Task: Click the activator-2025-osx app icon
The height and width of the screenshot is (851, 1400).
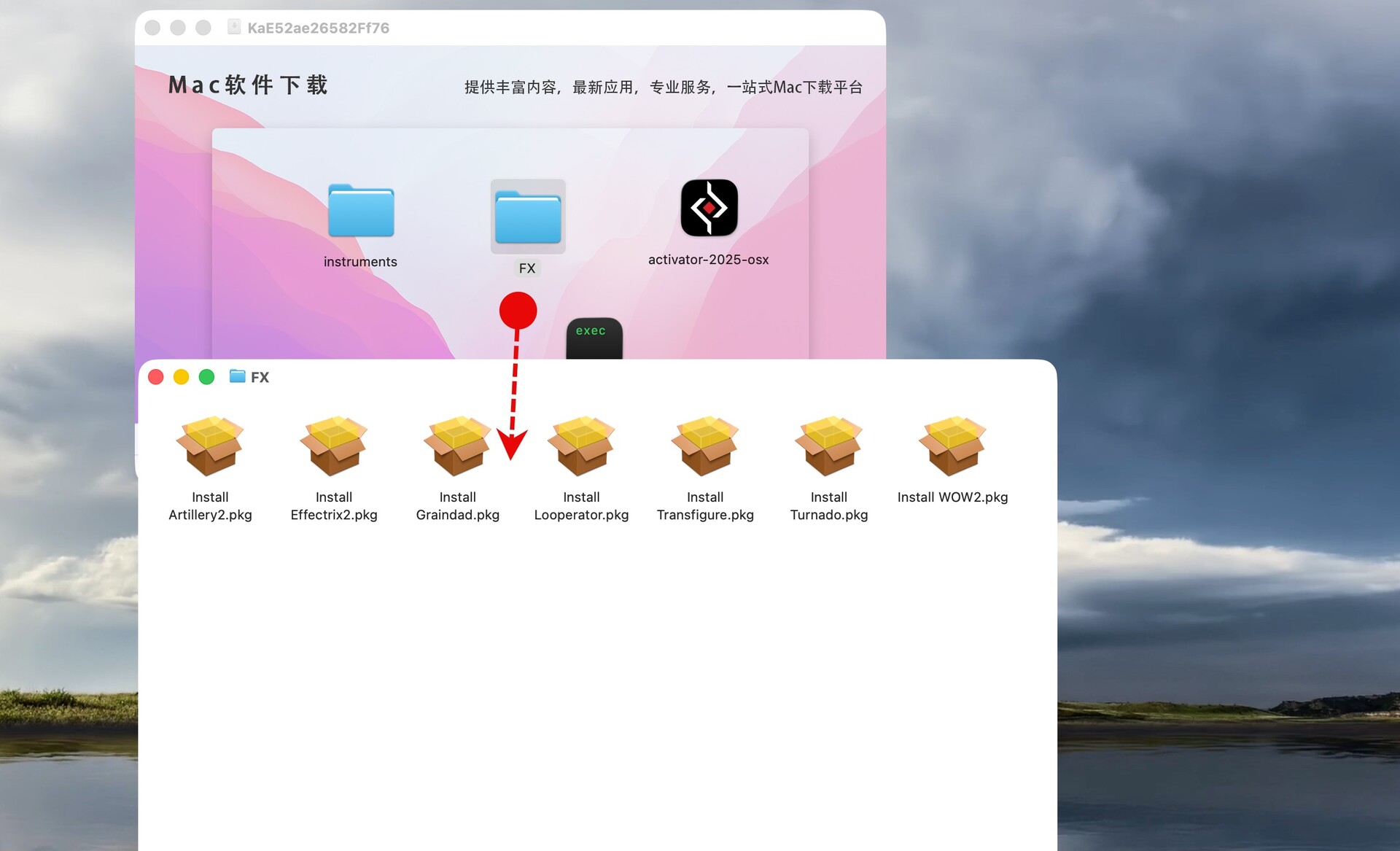Action: point(709,208)
